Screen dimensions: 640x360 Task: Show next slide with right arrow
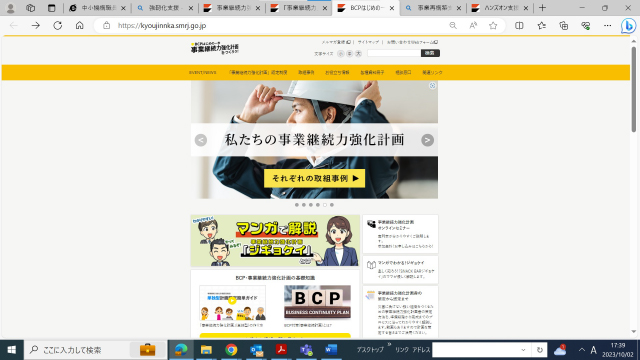click(427, 140)
